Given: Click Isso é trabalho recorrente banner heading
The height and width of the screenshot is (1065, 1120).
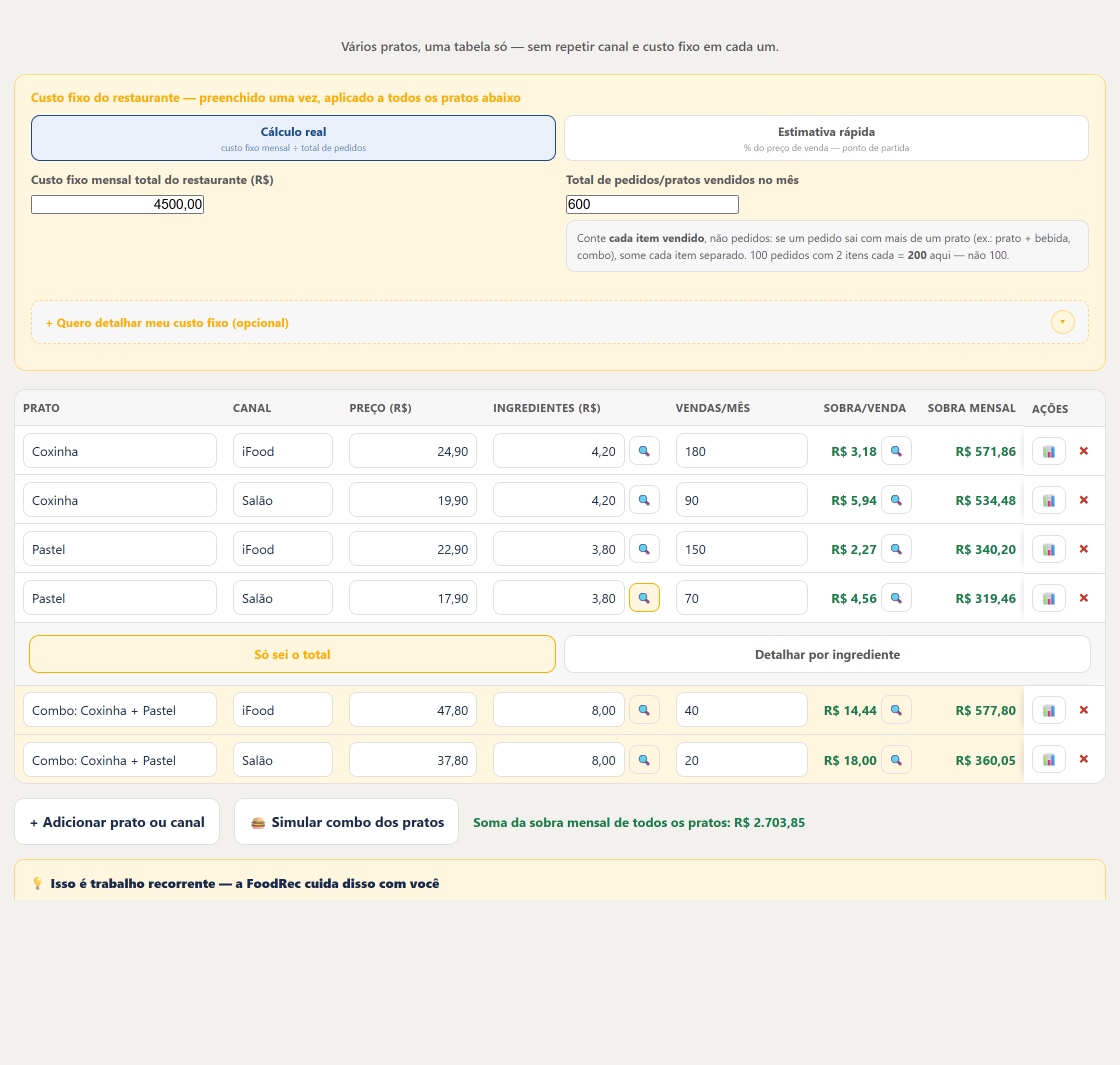Looking at the screenshot, I should click(244, 883).
